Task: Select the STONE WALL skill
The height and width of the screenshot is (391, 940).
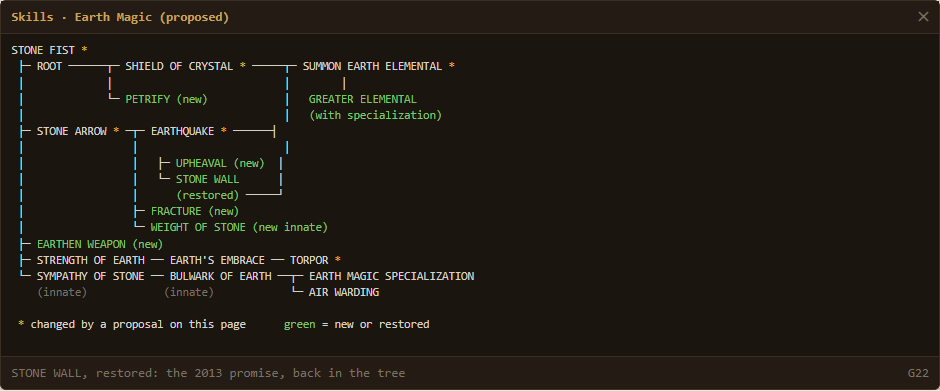Action: coord(207,179)
